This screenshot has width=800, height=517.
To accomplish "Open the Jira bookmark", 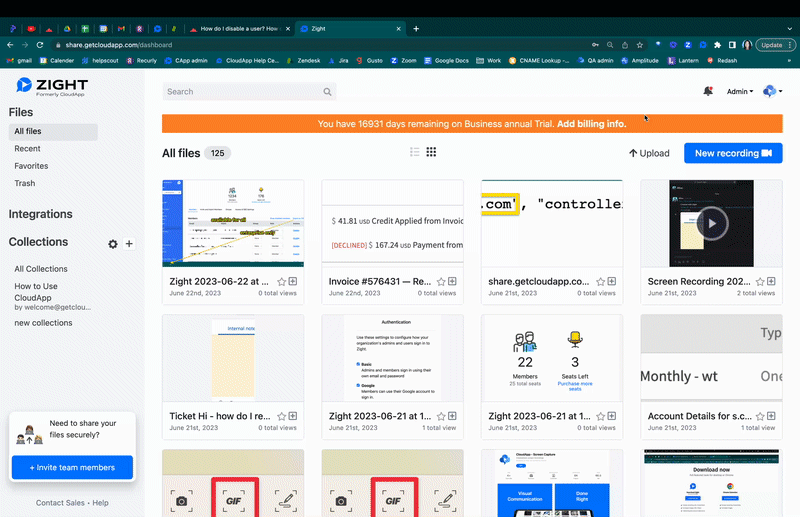I will [339, 60].
